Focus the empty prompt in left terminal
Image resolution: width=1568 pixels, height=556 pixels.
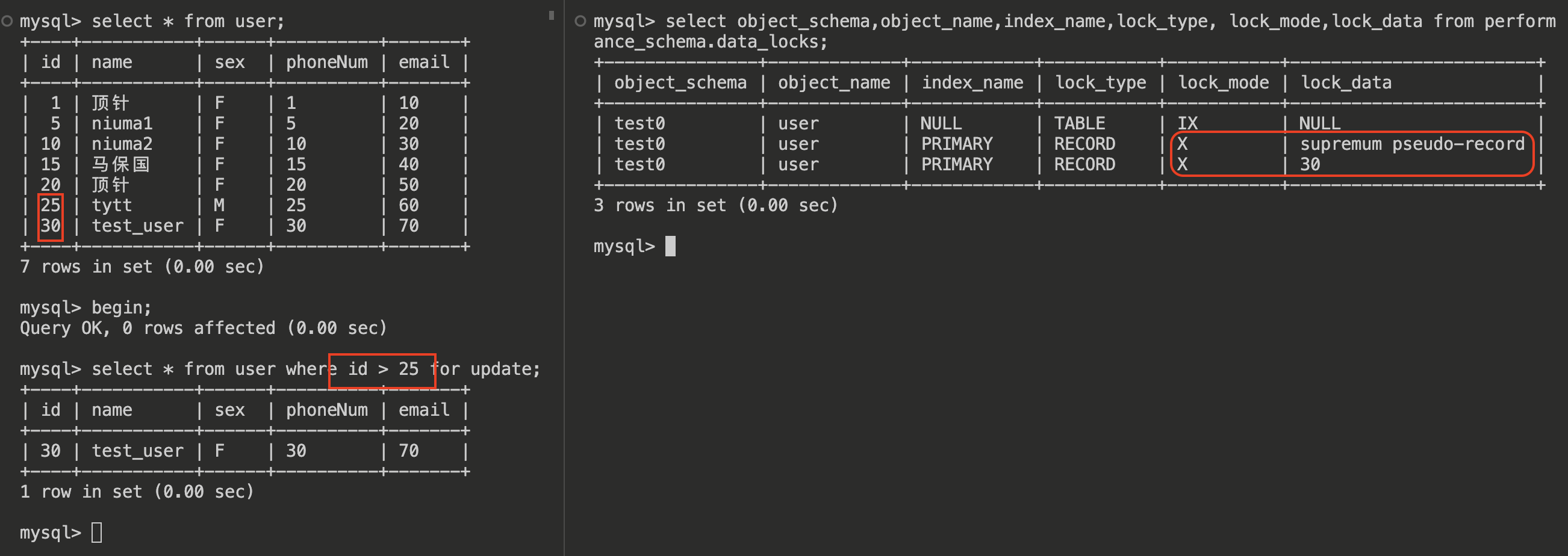coord(97,533)
